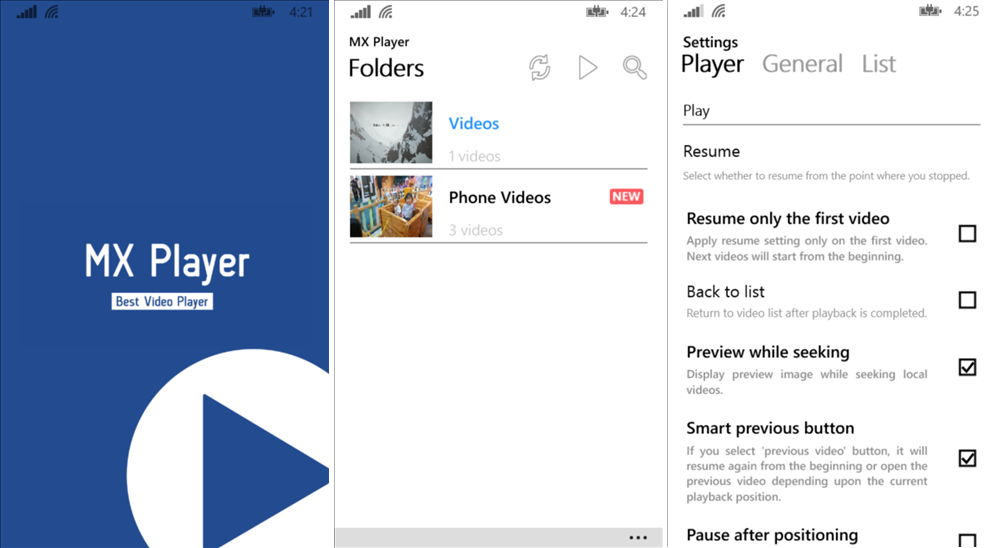Tap the refresh folders icon

pos(539,67)
